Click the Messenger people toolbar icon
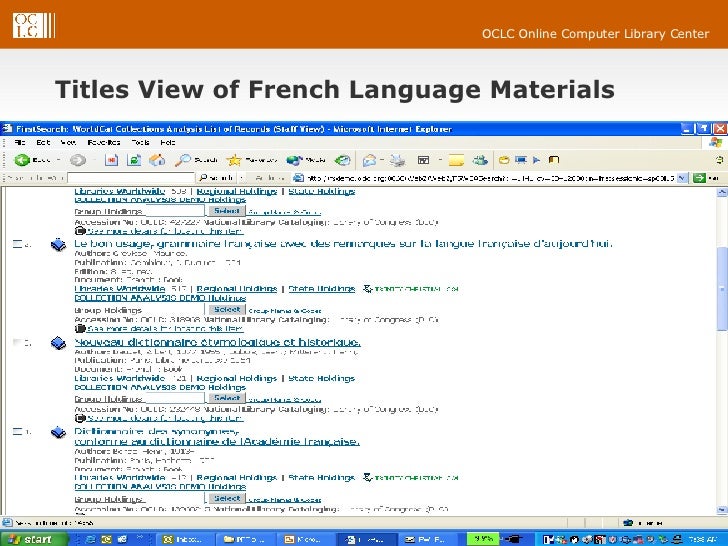Image resolution: width=728 pixels, height=546 pixels. (480, 160)
